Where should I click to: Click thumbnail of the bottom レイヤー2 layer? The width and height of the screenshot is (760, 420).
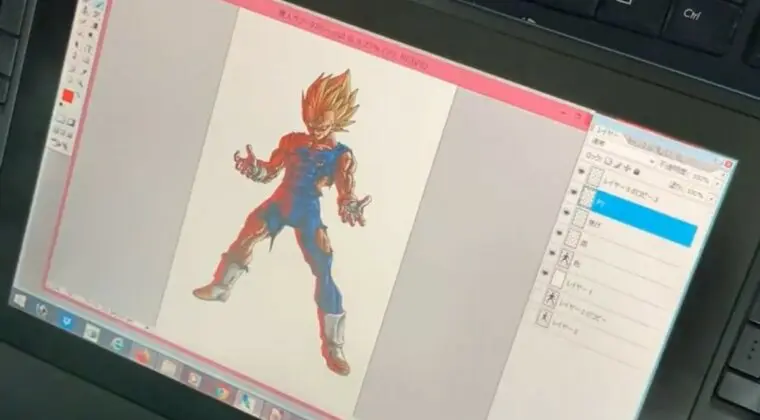544,318
